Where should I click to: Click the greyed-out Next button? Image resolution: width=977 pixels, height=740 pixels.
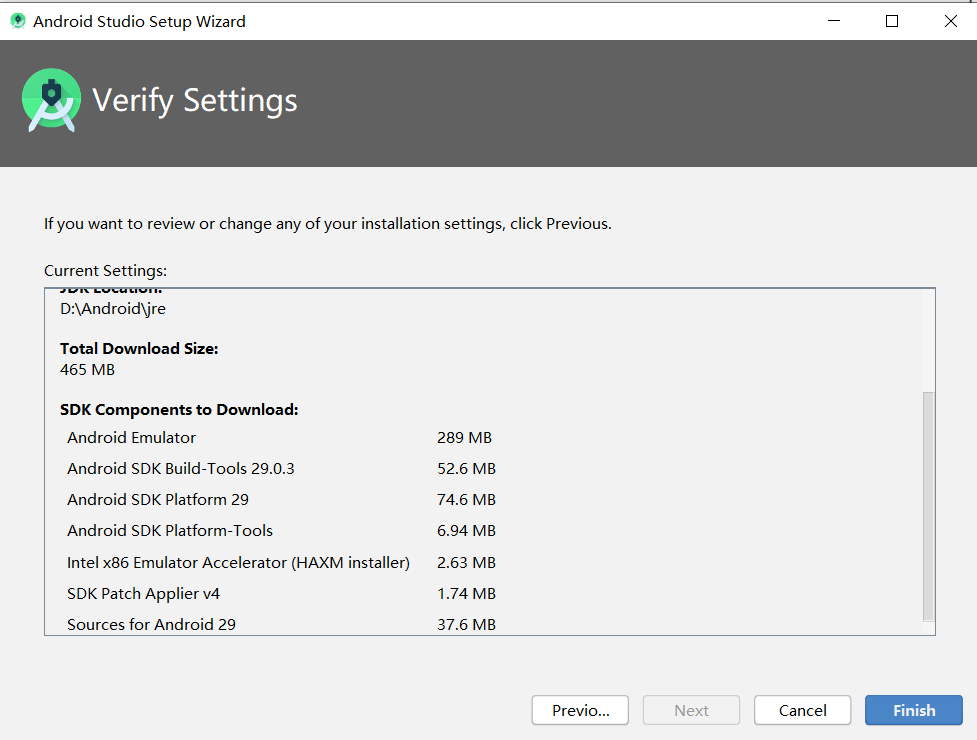click(x=691, y=710)
